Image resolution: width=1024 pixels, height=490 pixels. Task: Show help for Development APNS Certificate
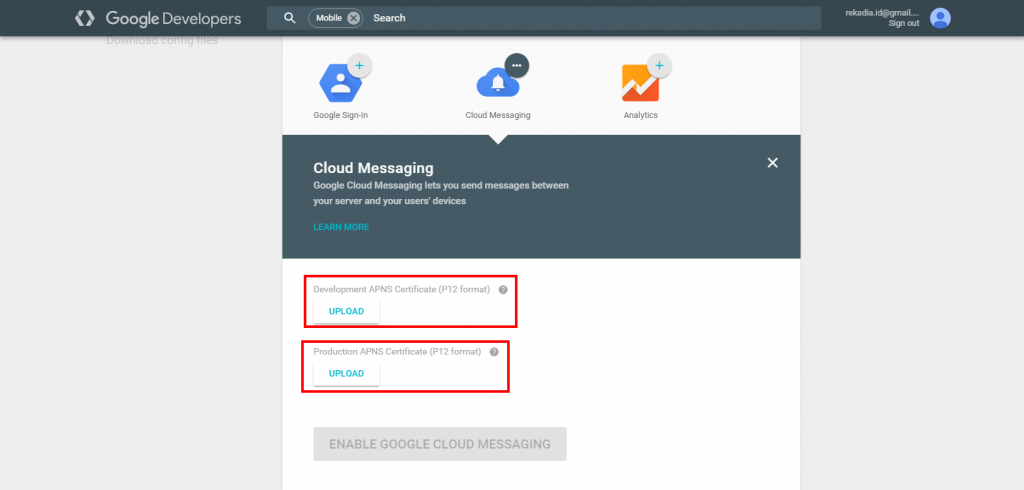(x=503, y=289)
